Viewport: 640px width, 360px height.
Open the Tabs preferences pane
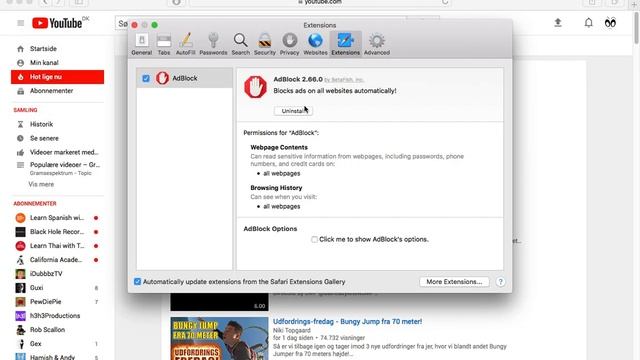point(164,44)
